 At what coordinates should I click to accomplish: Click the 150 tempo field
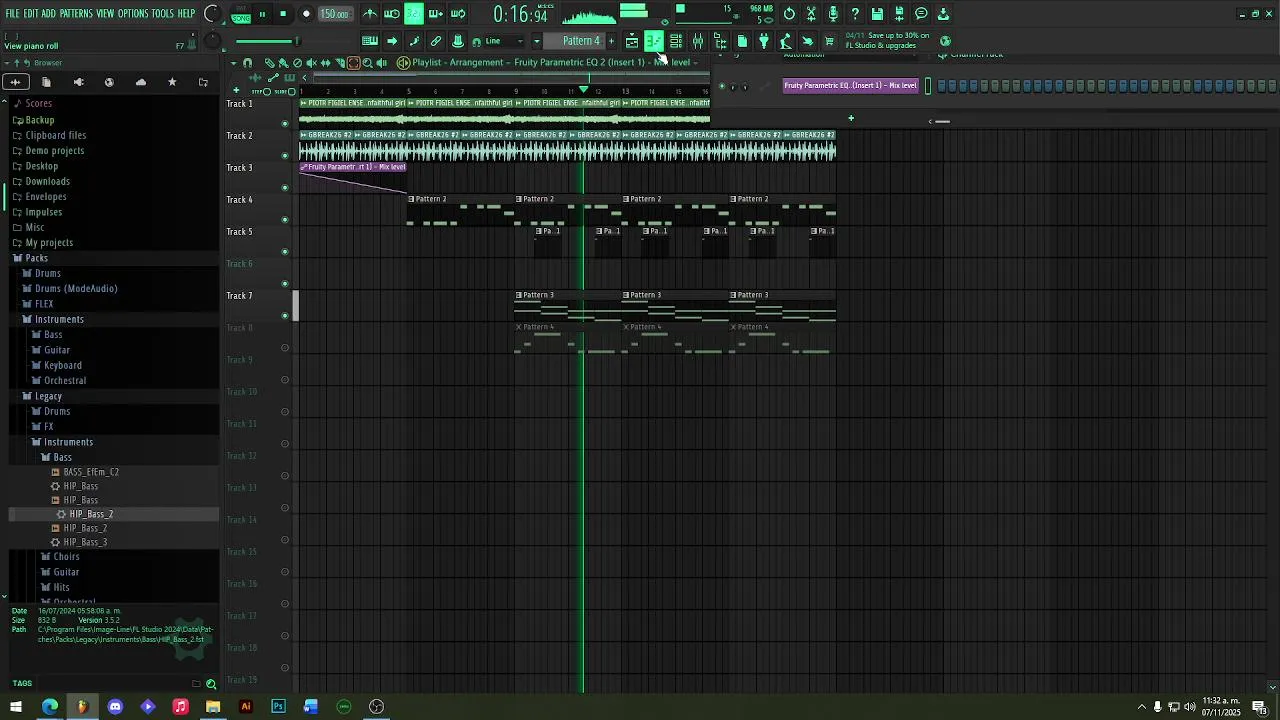pos(334,14)
